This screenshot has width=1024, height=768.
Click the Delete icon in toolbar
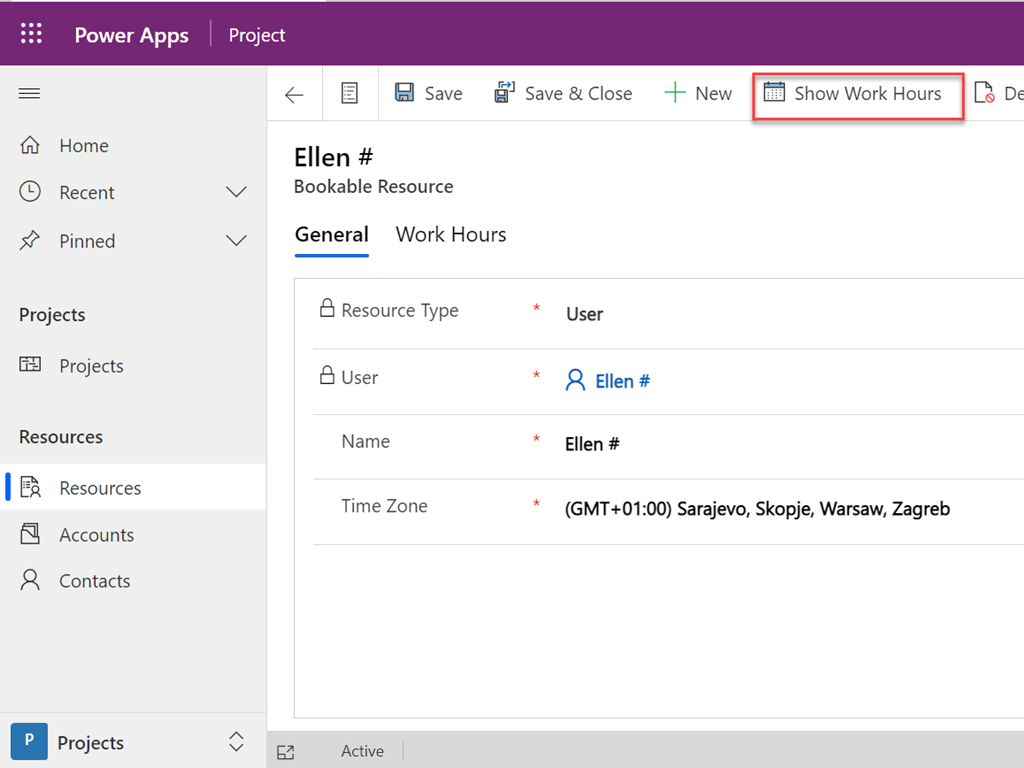985,94
